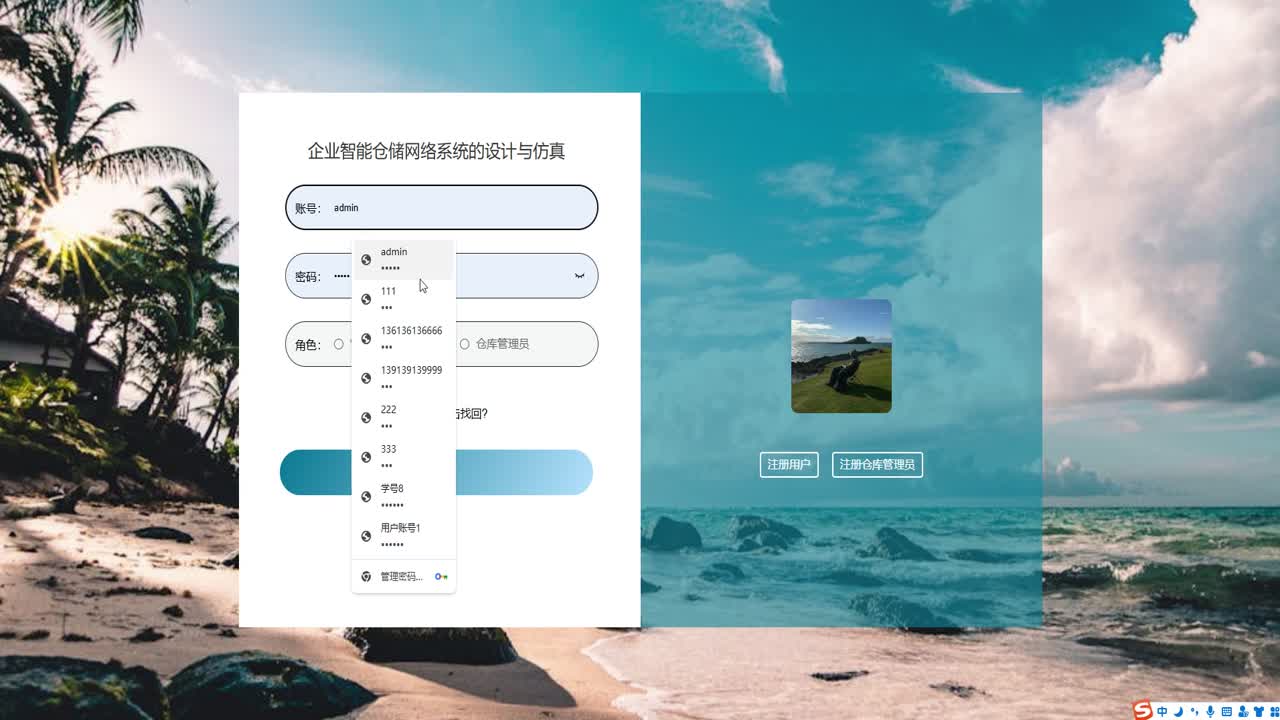Click the seaside photo thumbnail
The image size is (1280, 720).
point(841,356)
